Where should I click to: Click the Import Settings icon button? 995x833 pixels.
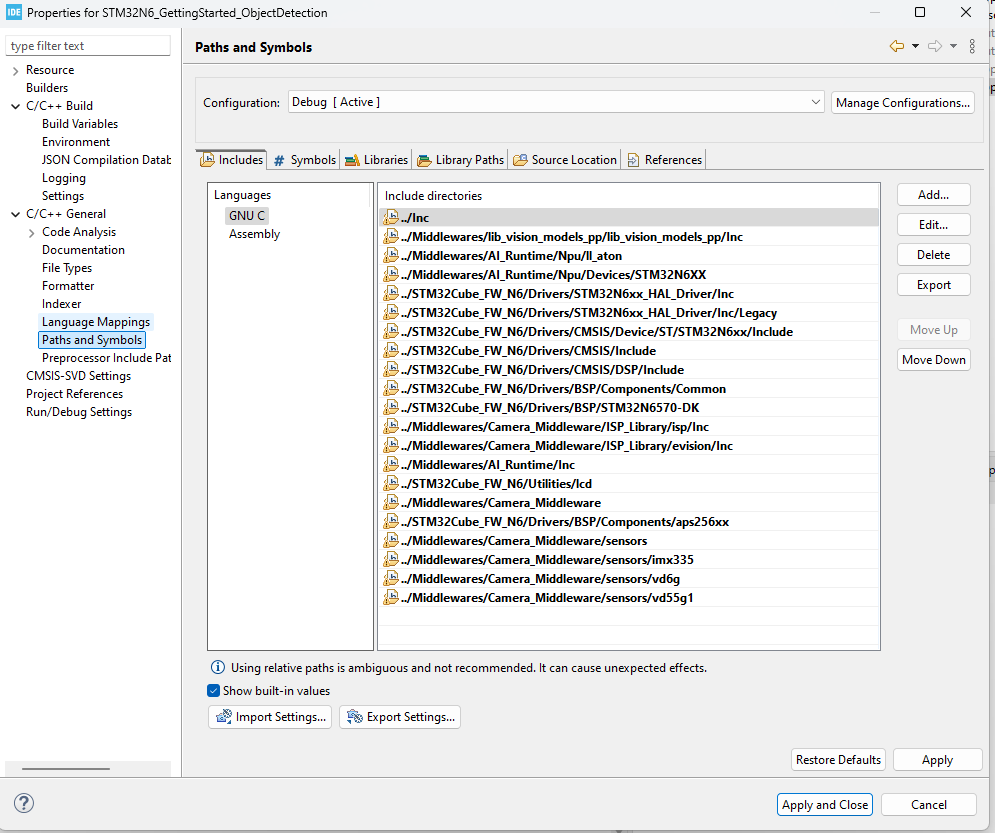(224, 717)
